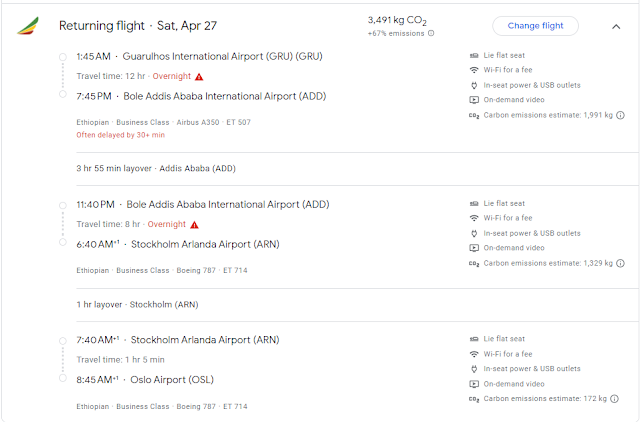Click the overnight warning icon for ADD departure

pos(194,224)
